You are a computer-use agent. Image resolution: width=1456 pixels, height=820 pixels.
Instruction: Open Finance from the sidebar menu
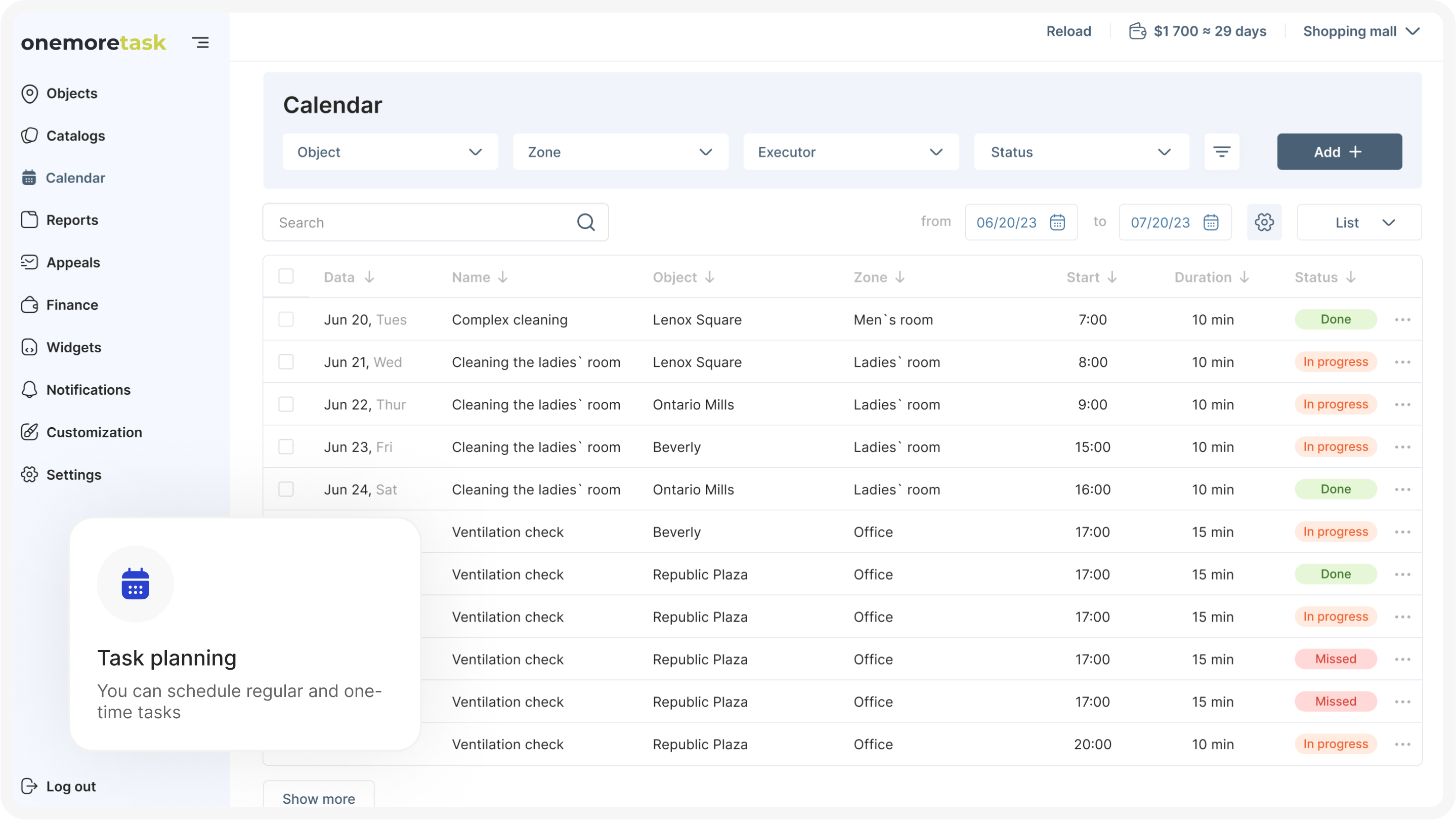[72, 305]
